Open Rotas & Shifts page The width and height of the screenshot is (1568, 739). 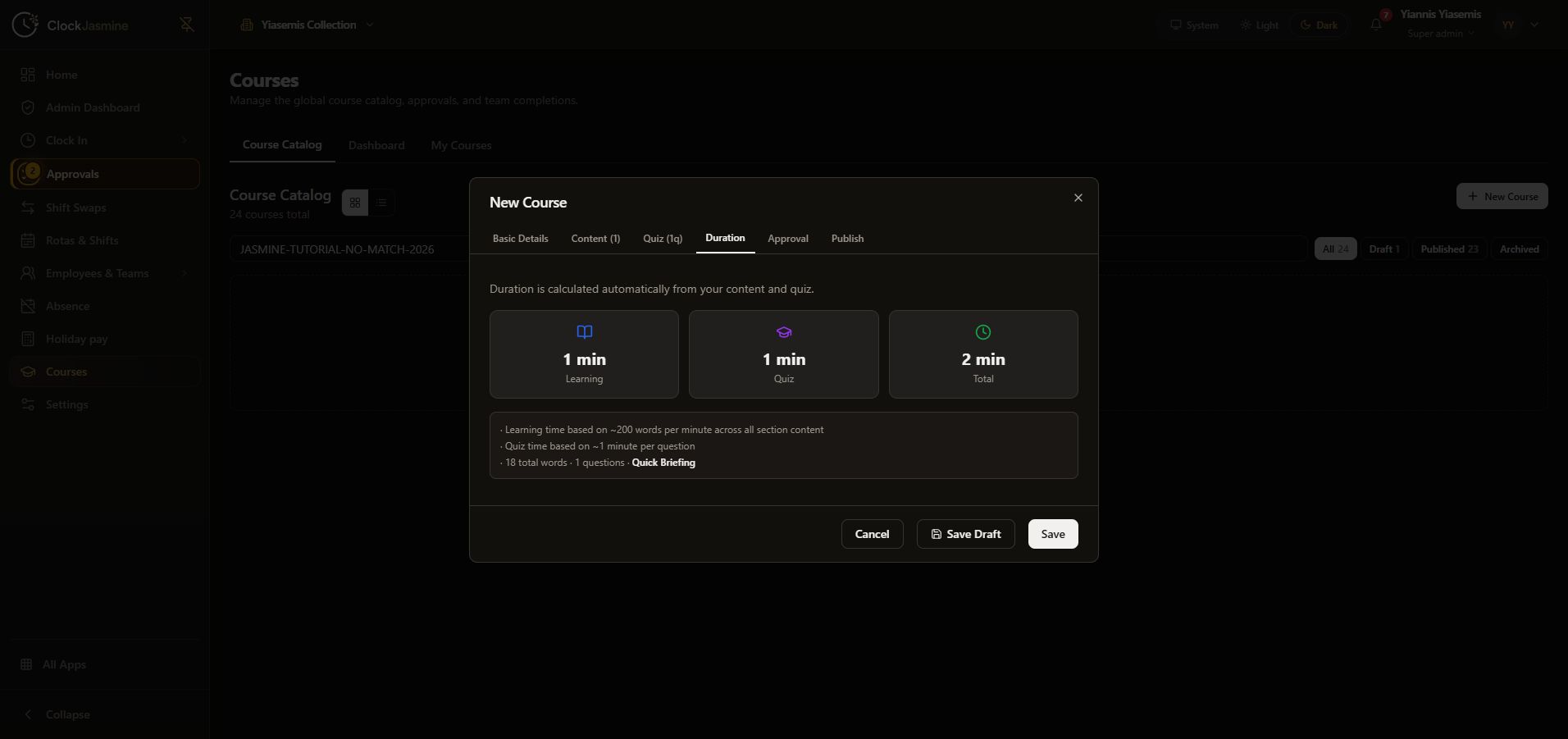(x=105, y=240)
